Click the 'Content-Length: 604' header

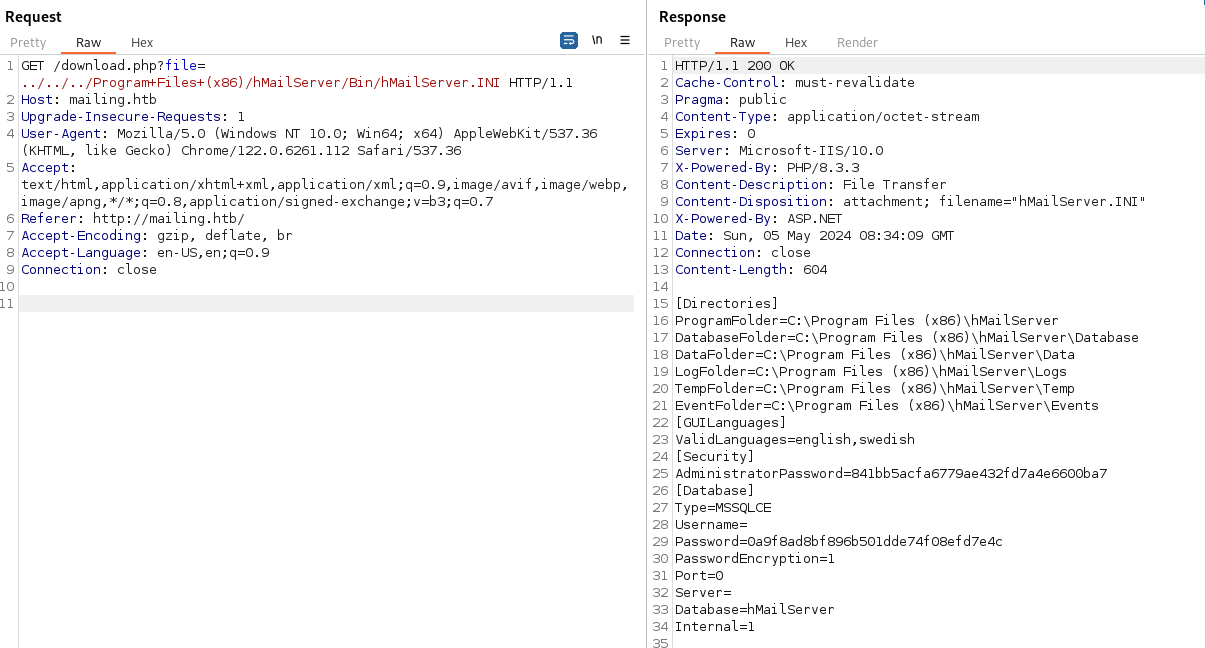click(751, 269)
